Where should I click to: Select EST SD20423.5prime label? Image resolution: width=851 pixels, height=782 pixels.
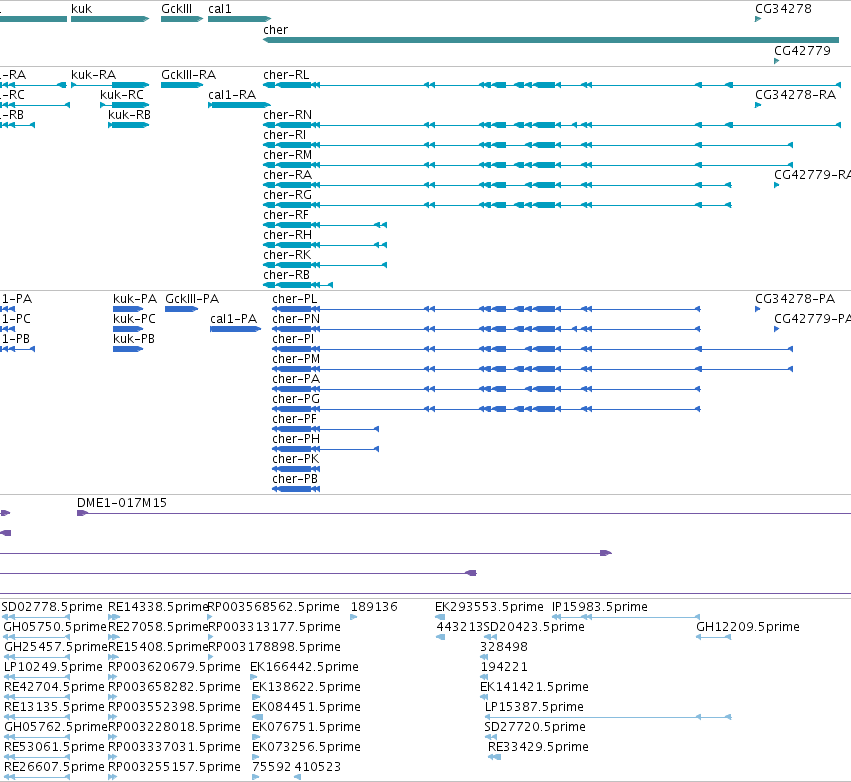(x=534, y=627)
